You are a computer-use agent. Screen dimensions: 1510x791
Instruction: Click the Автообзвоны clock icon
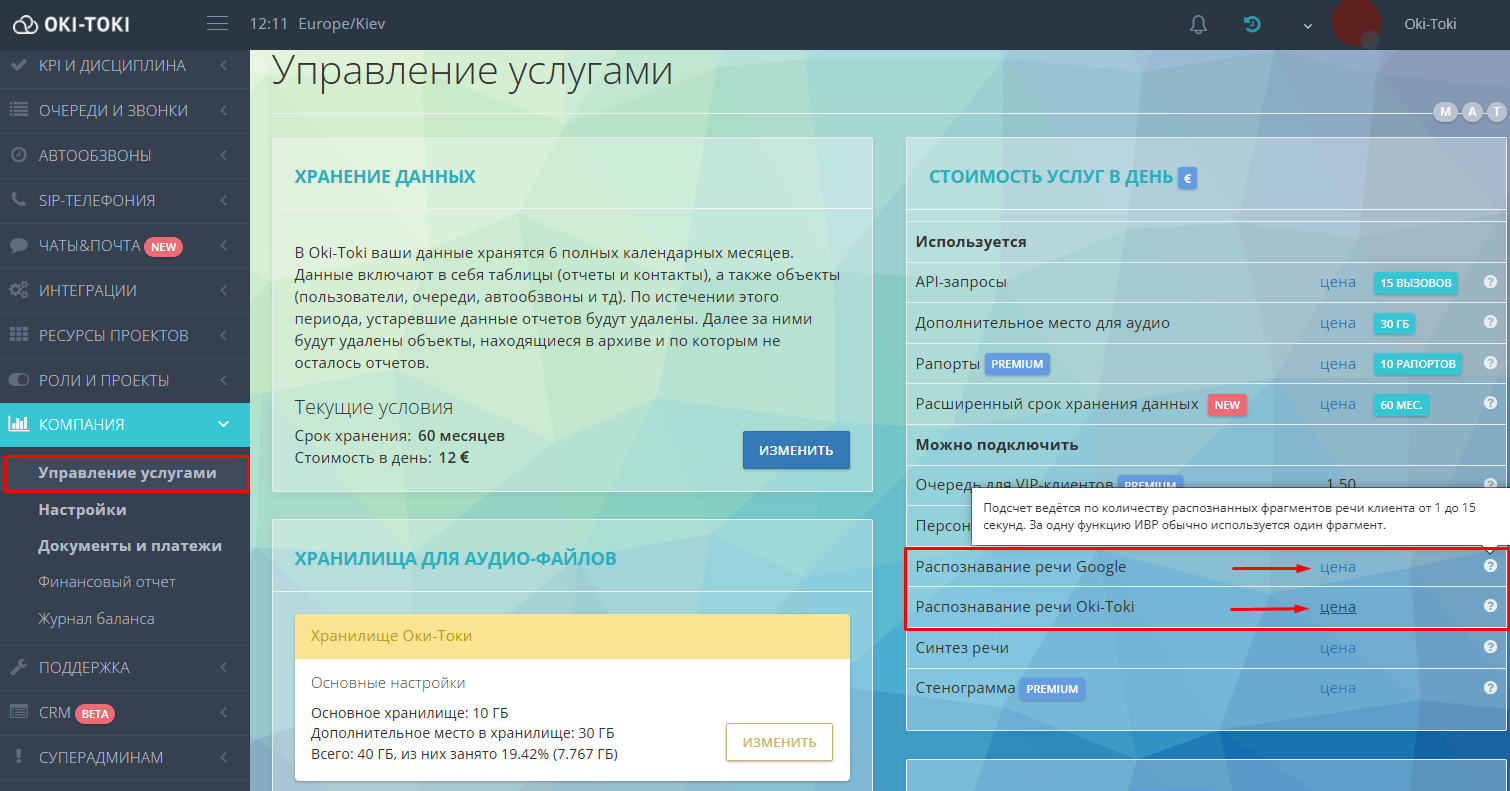(18, 155)
